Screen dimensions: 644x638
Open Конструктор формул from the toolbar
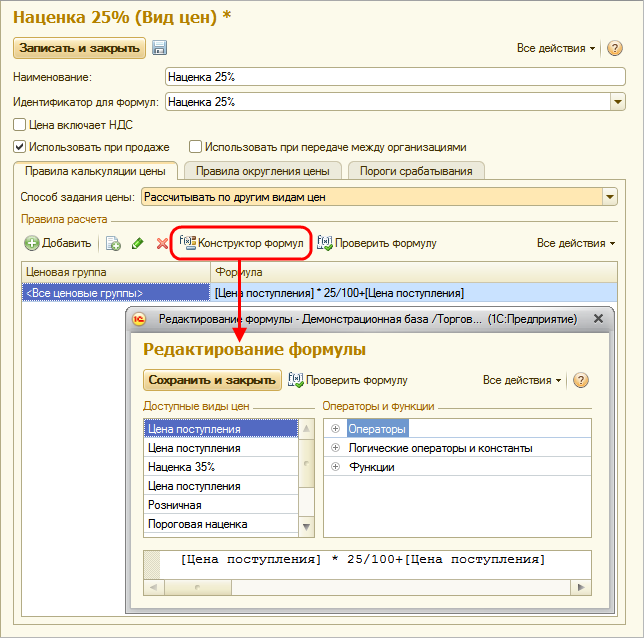(x=241, y=243)
